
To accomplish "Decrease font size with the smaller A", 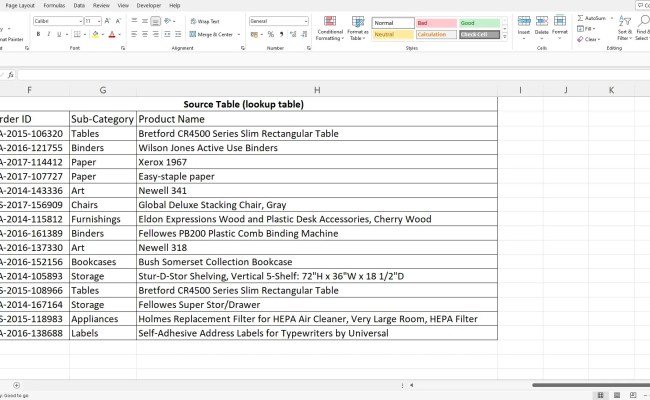I will 118,21.
